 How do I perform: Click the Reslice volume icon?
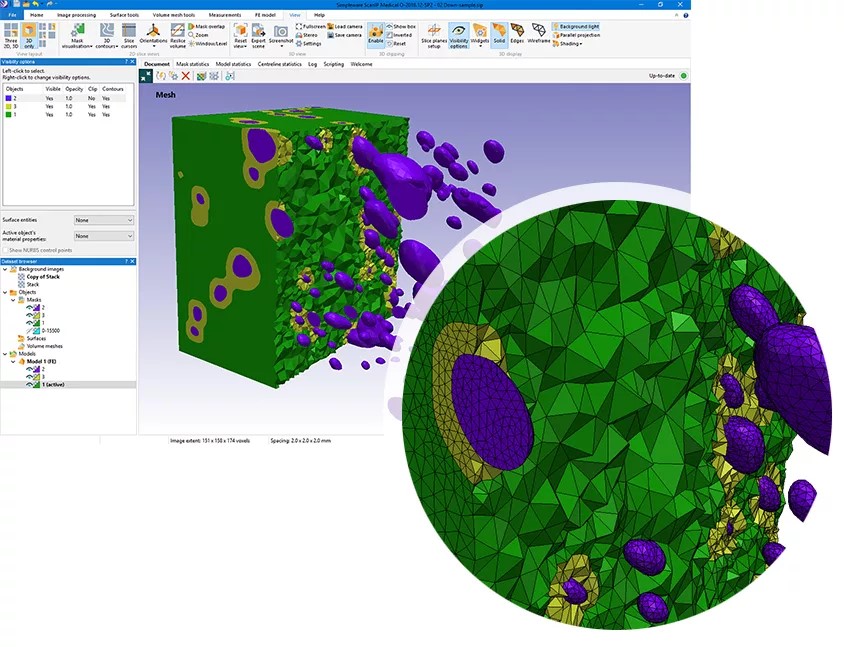tap(178, 36)
